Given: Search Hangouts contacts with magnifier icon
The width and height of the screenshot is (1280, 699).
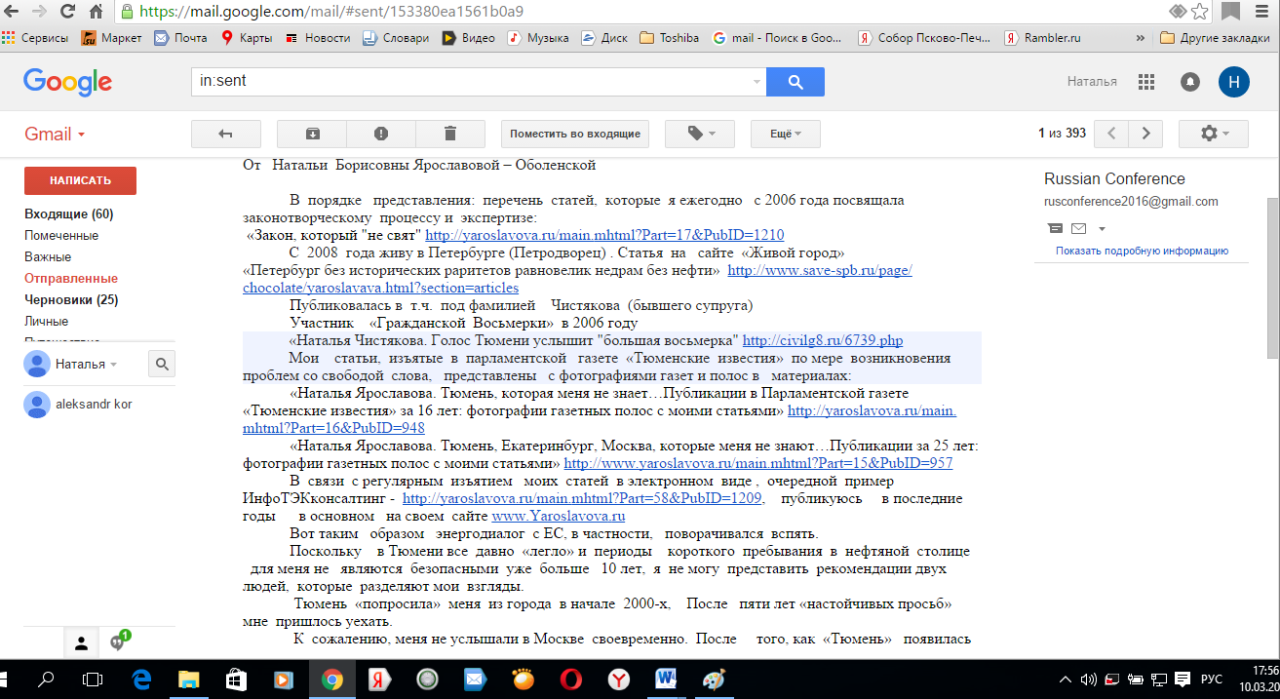Looking at the screenshot, I should click(x=163, y=364).
